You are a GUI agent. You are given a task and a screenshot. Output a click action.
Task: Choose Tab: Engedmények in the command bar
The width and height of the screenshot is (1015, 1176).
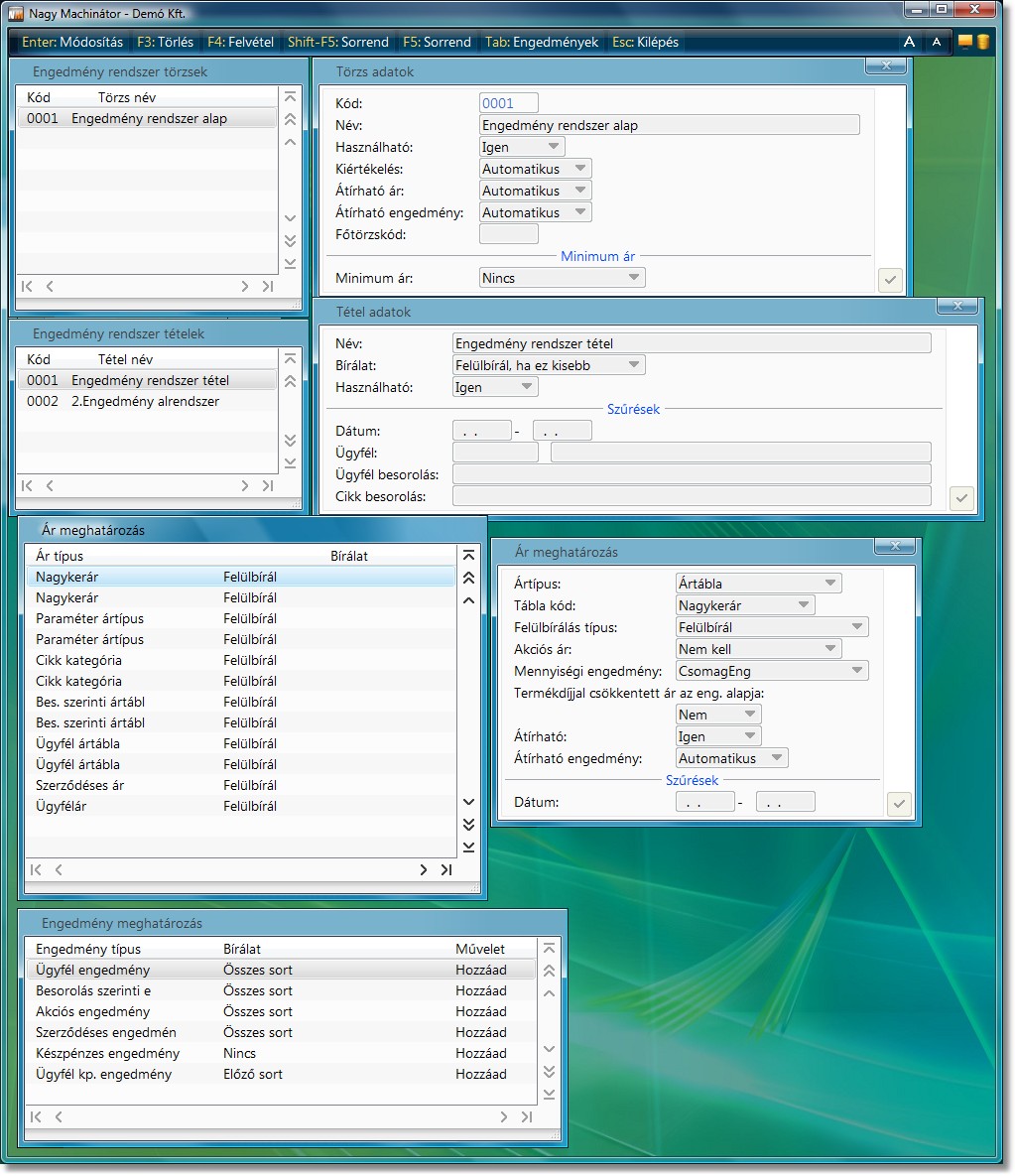coord(542,43)
